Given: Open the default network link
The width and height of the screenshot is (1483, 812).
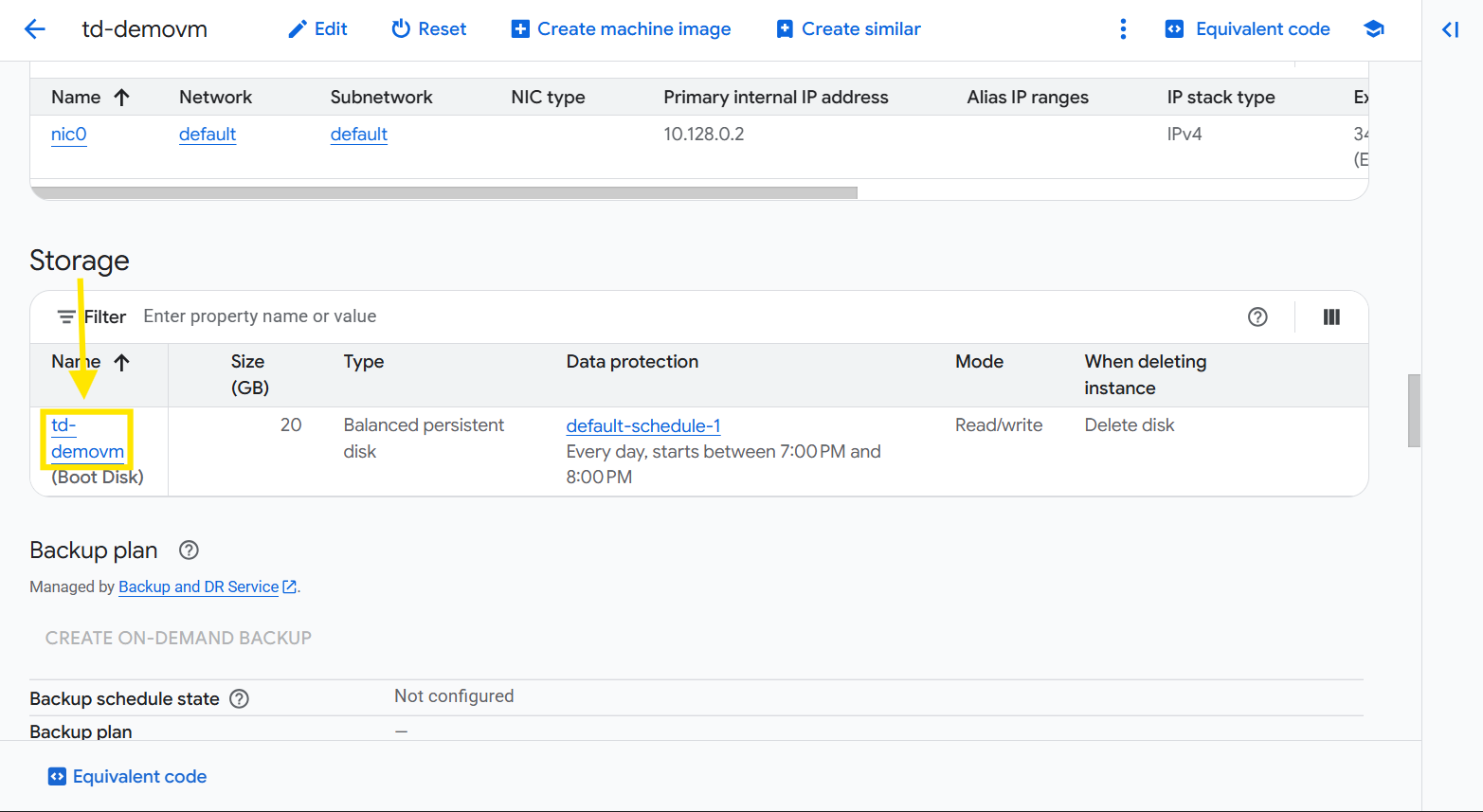Looking at the screenshot, I should point(207,135).
